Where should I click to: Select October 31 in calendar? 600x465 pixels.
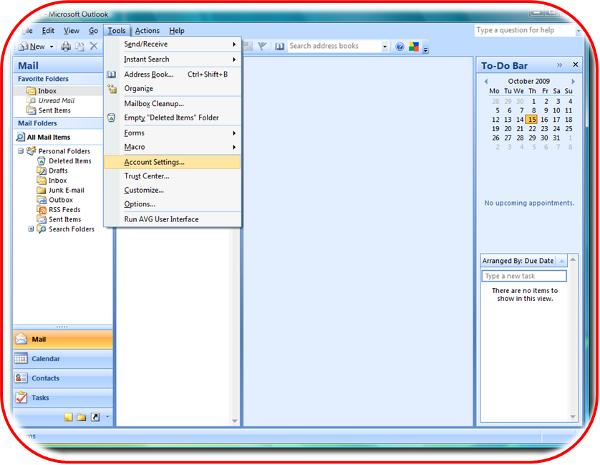(x=556, y=138)
